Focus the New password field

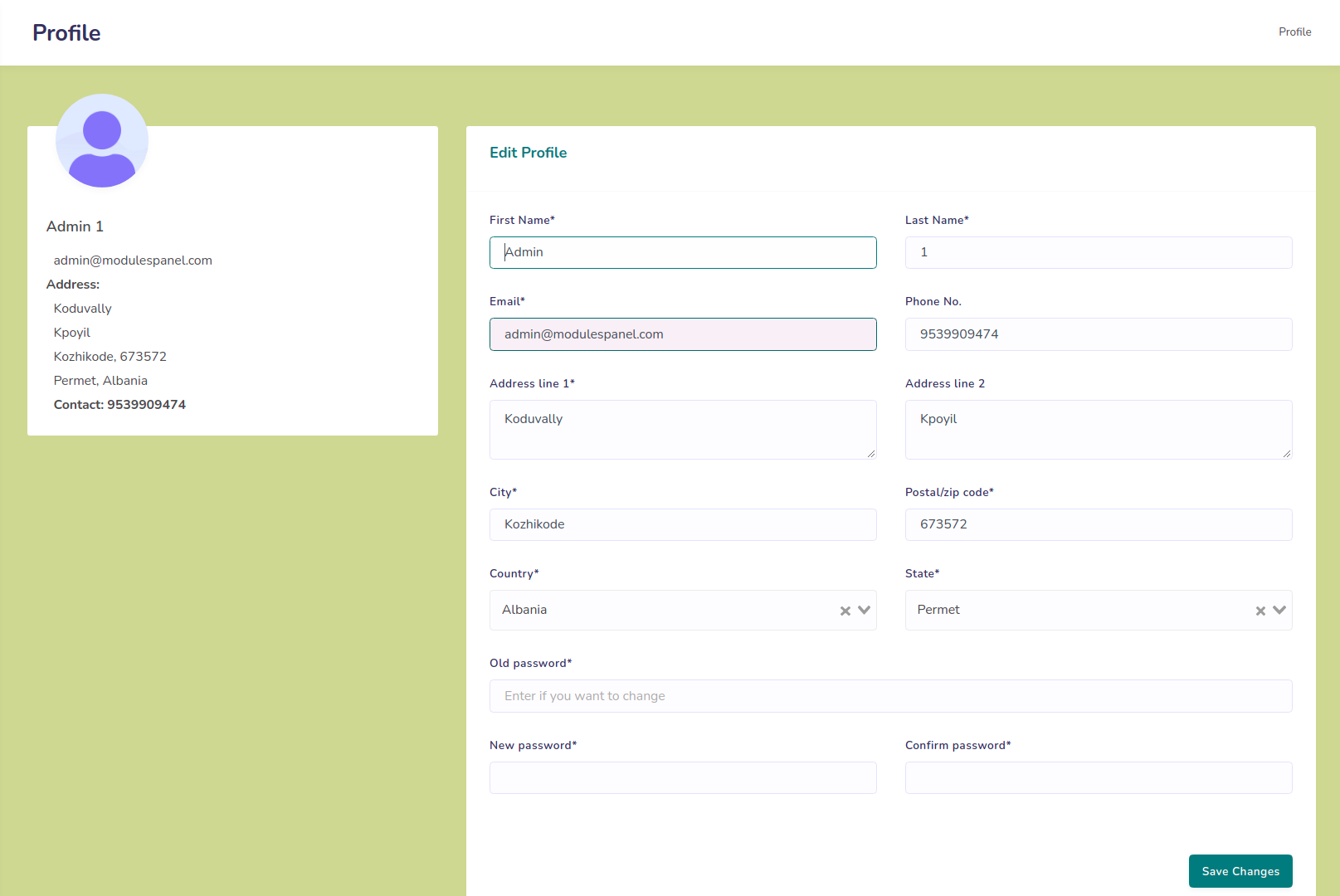point(682,777)
